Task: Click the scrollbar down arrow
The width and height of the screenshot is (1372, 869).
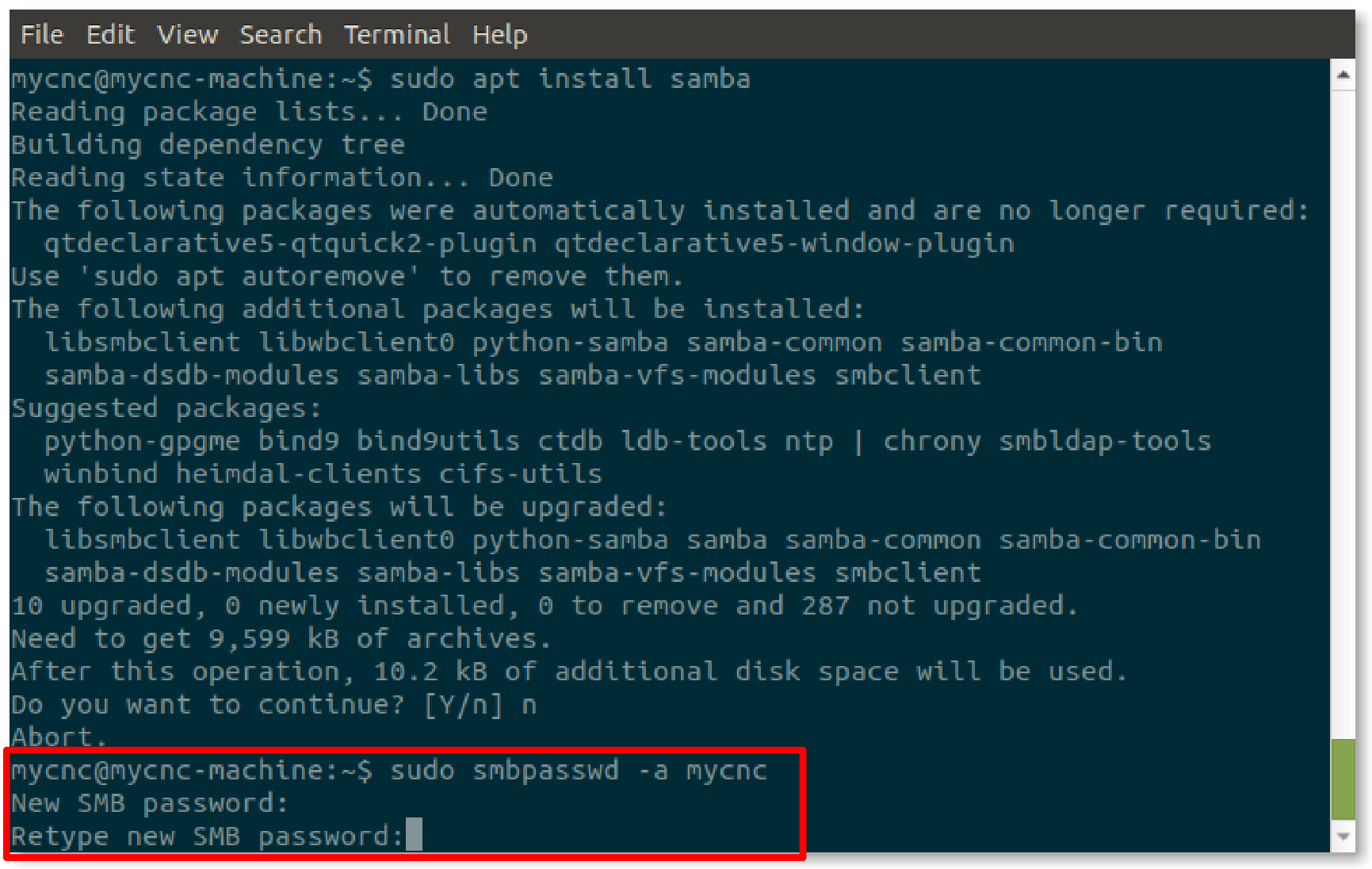Action: point(1343,836)
